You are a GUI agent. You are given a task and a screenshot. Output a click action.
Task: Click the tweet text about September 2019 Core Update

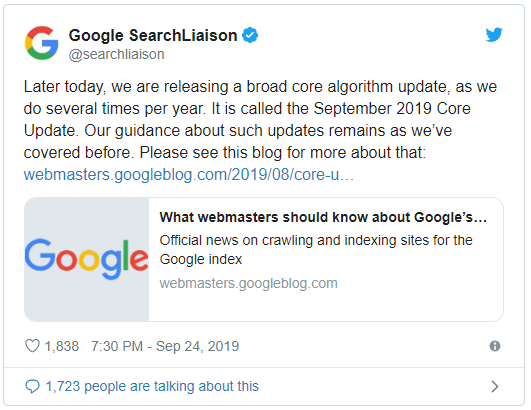[x=260, y=120]
